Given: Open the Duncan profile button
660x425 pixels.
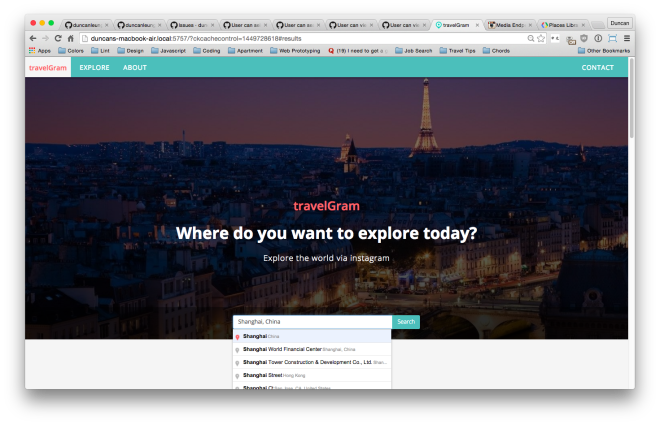Looking at the screenshot, I should click(620, 23).
